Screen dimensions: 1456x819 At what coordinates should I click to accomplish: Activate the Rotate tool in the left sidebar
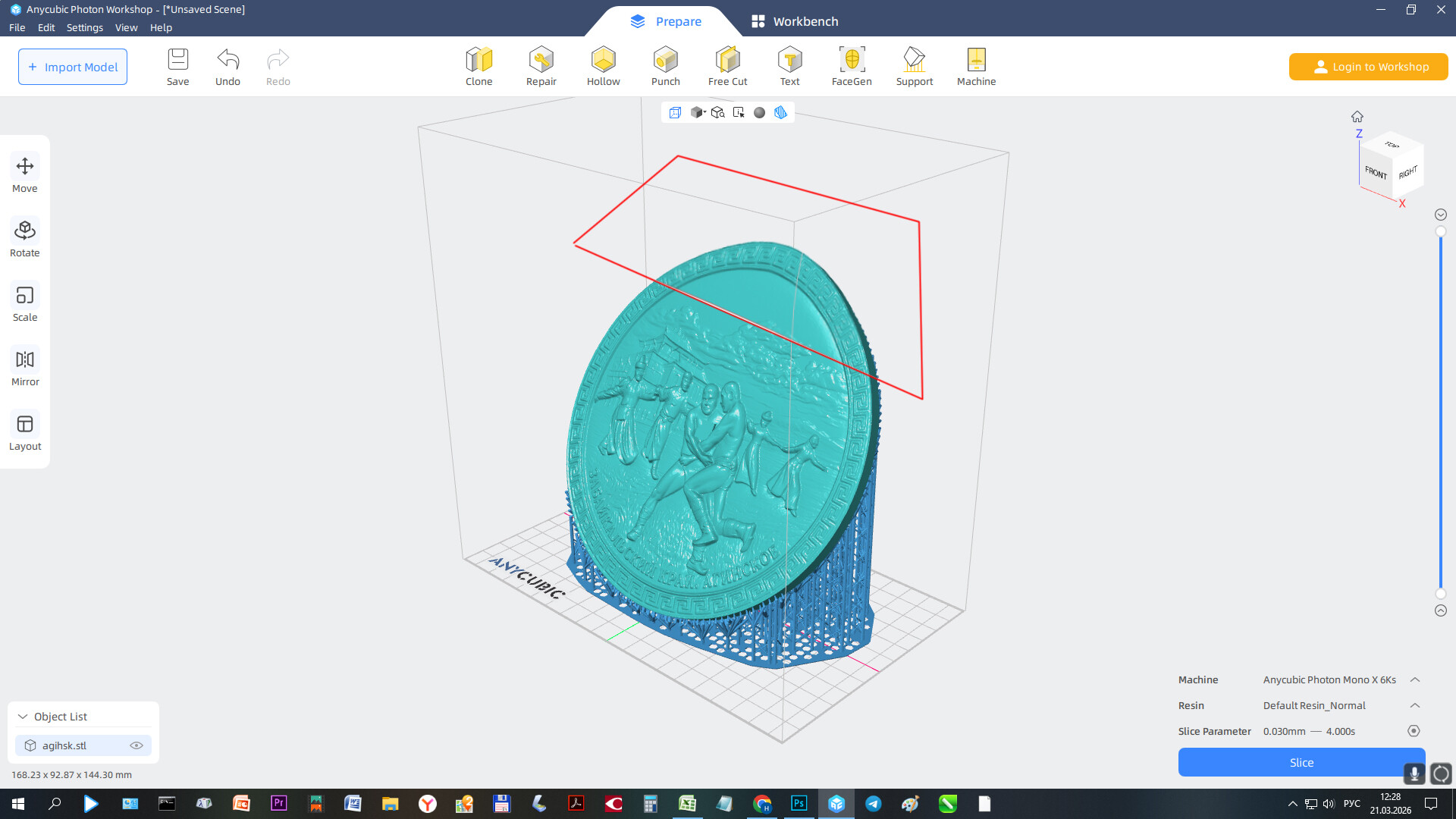coord(25,237)
